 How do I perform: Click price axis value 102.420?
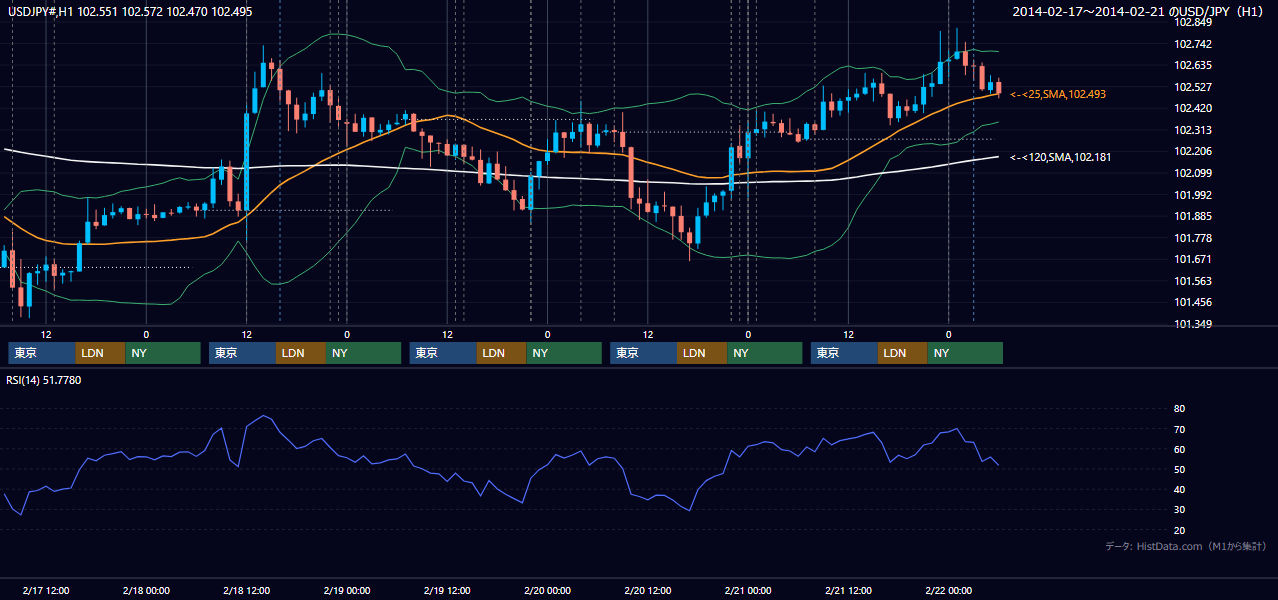pos(1193,108)
